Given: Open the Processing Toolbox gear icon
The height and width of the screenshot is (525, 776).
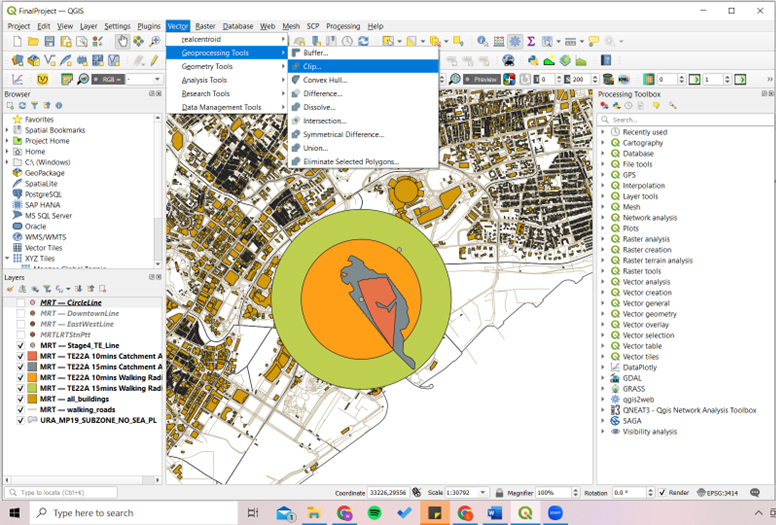Looking at the screenshot, I should point(515,41).
